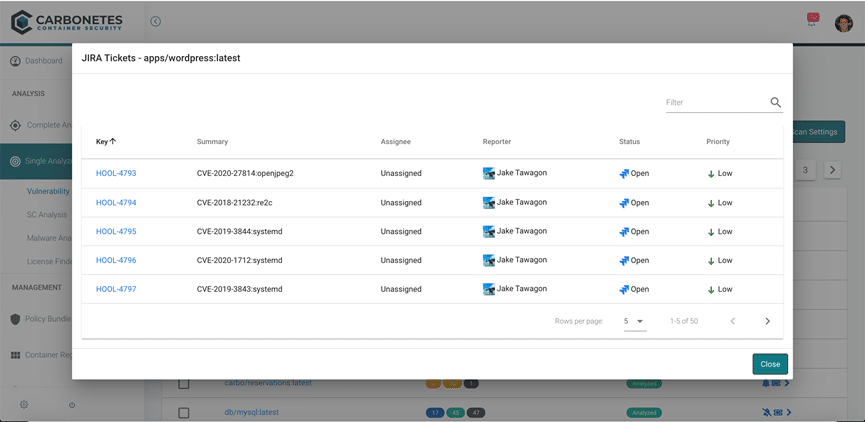
Task: Select summary CVE-2019-3843:systemd
Action: point(239,289)
